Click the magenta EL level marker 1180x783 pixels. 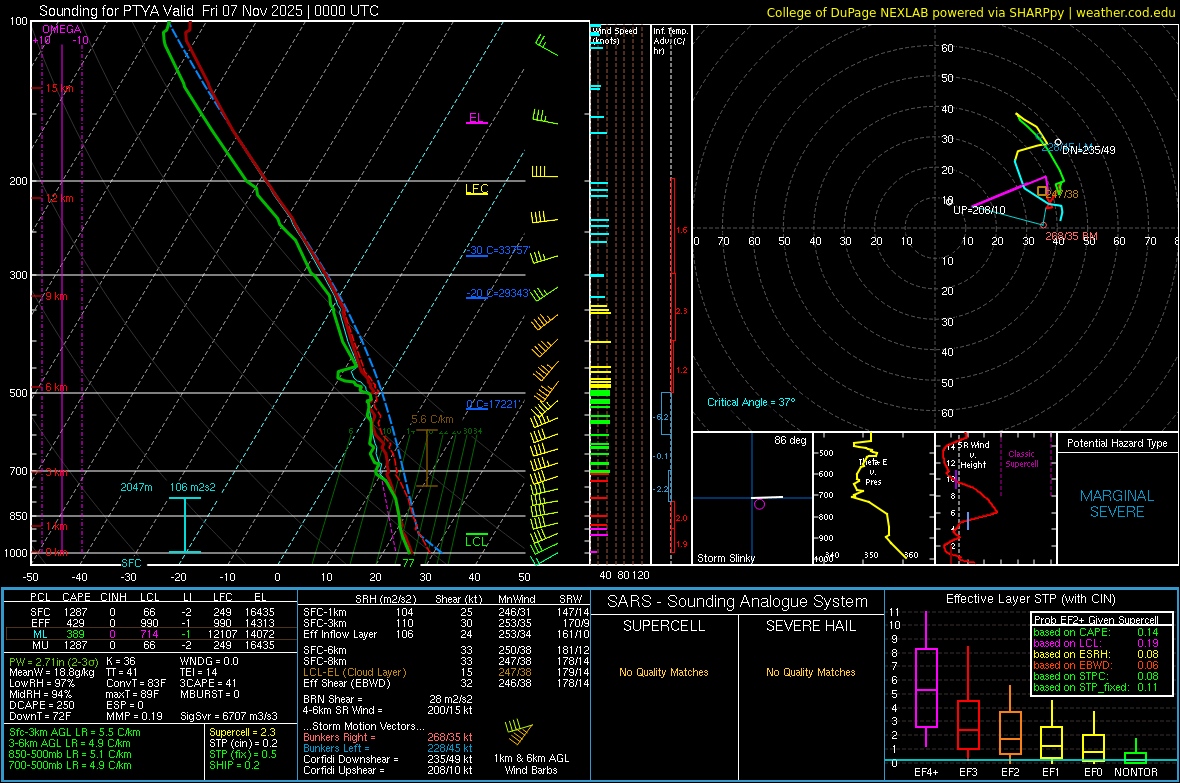[477, 119]
